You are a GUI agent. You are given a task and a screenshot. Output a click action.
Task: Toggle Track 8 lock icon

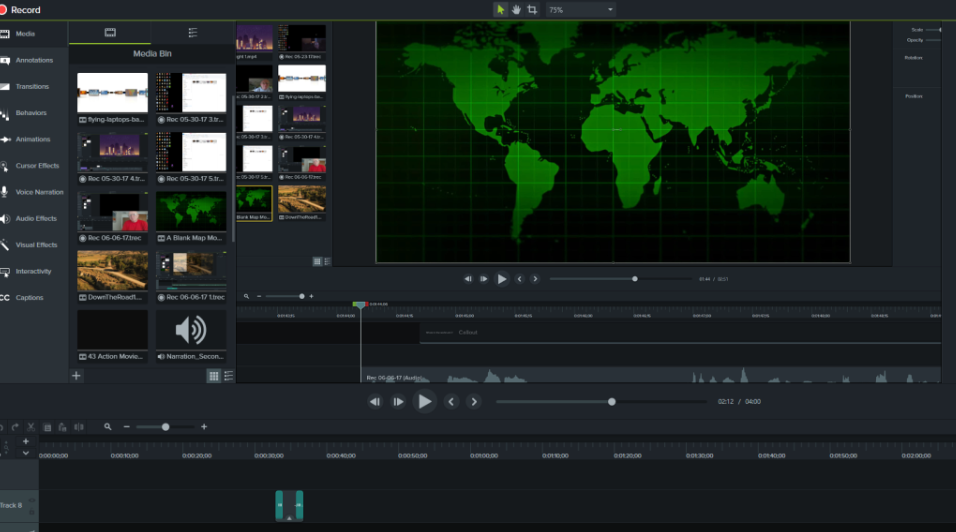click(32, 512)
